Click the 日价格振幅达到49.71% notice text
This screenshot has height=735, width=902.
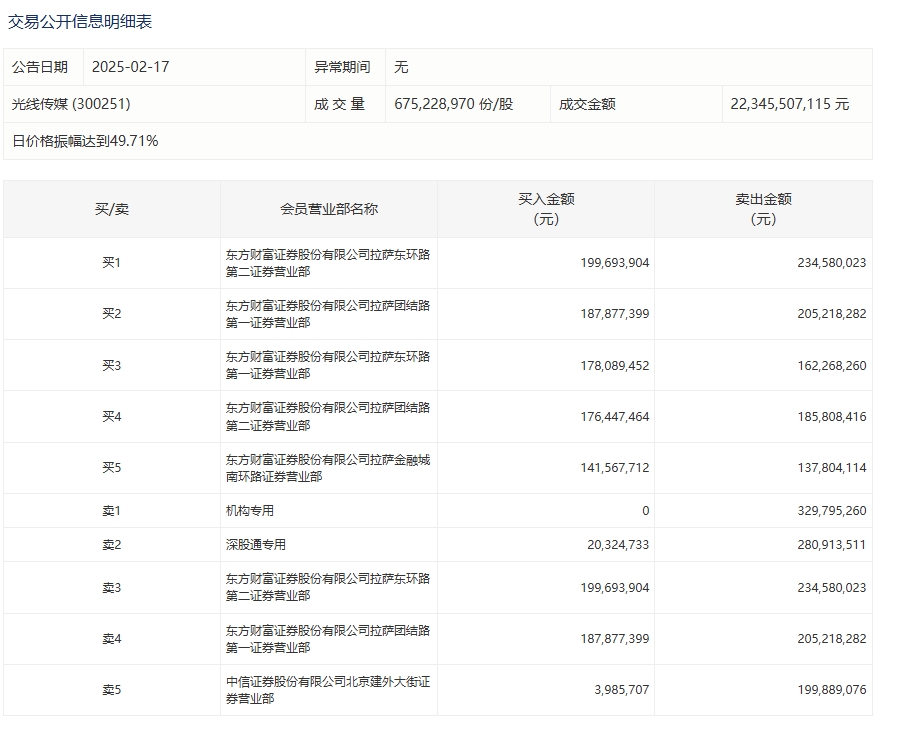[x=85, y=141]
